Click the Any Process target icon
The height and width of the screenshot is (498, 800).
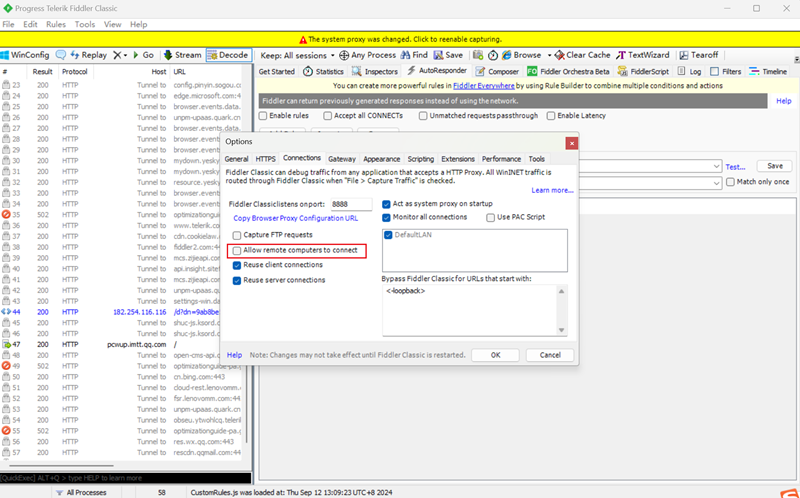345,55
